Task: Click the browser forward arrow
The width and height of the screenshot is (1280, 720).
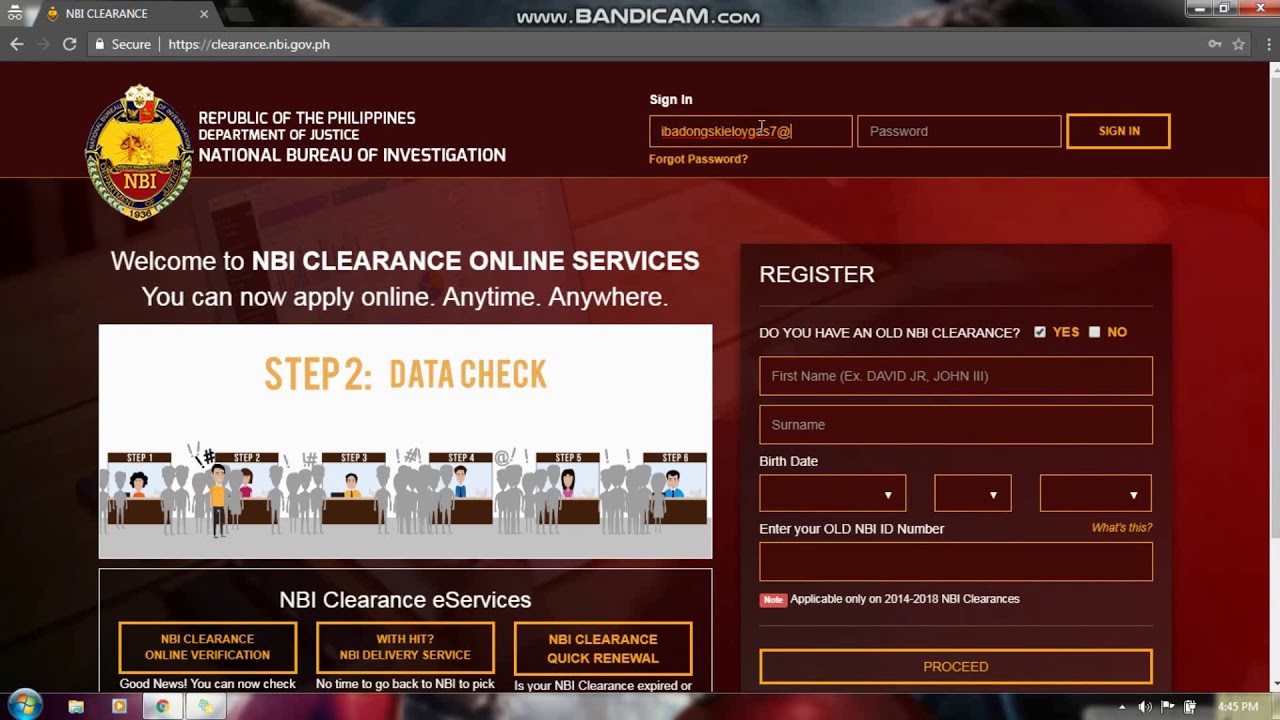Action: (43, 44)
